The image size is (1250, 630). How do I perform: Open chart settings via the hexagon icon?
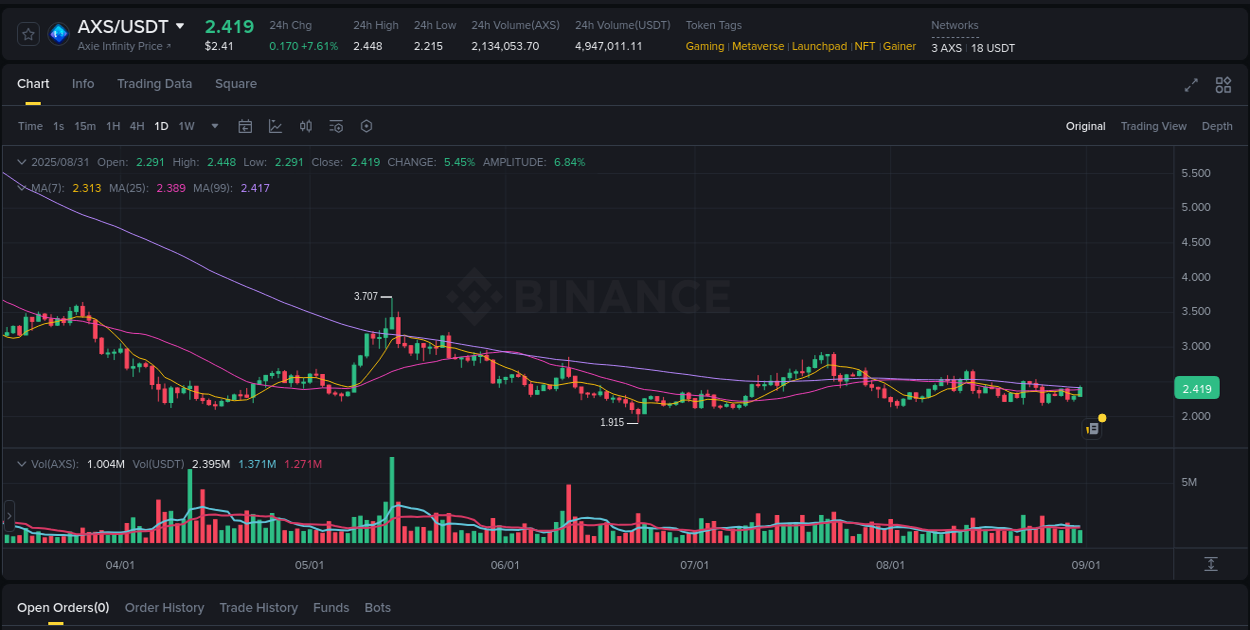[366, 126]
